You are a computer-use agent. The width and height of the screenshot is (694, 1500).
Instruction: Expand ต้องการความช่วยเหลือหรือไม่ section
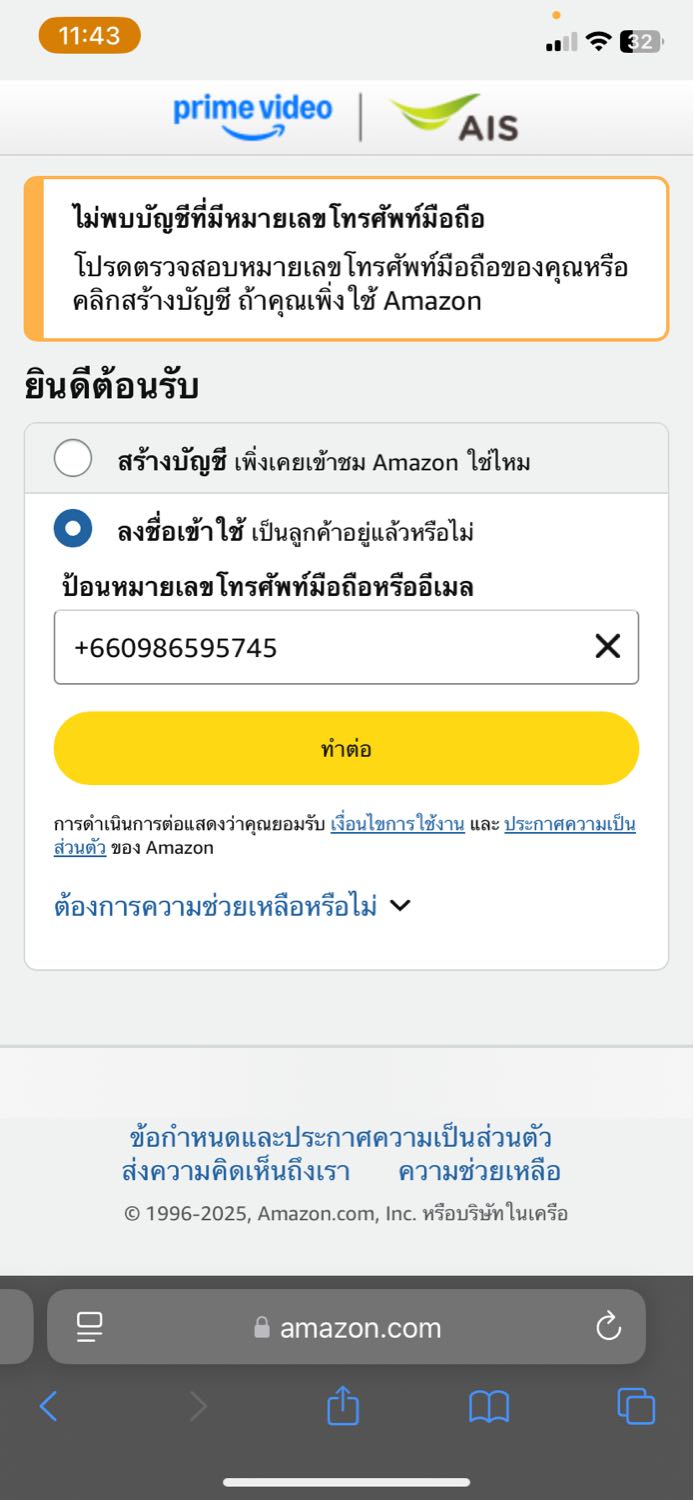(232, 906)
